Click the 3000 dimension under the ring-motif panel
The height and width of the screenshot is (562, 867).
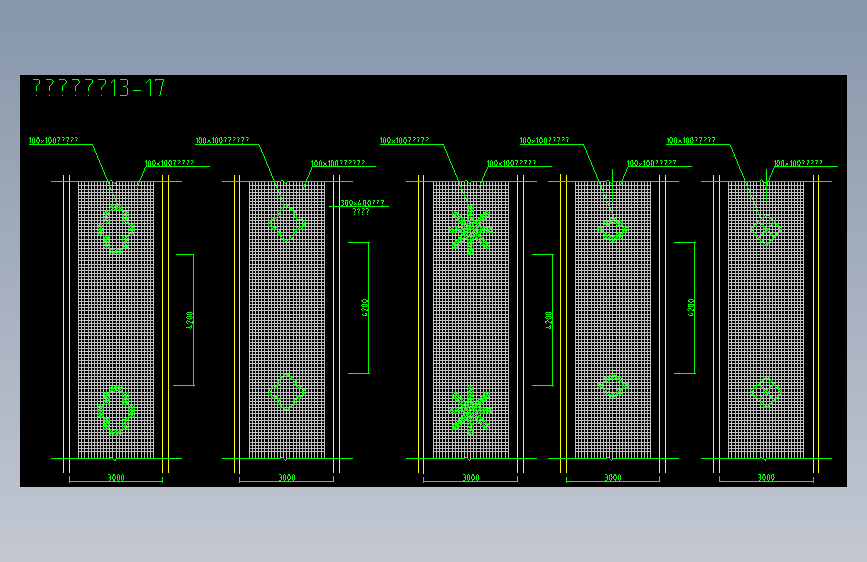coord(116,477)
